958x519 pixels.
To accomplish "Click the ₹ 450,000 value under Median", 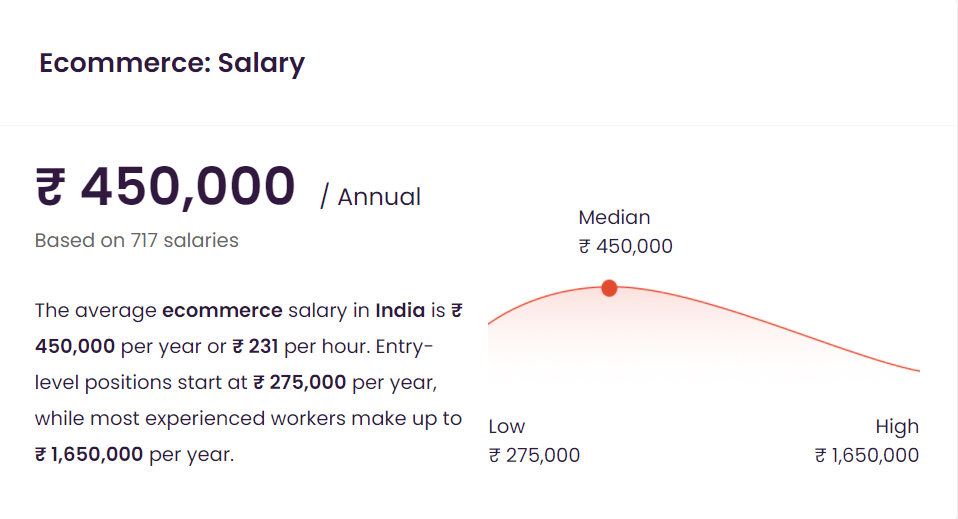I will (x=626, y=246).
